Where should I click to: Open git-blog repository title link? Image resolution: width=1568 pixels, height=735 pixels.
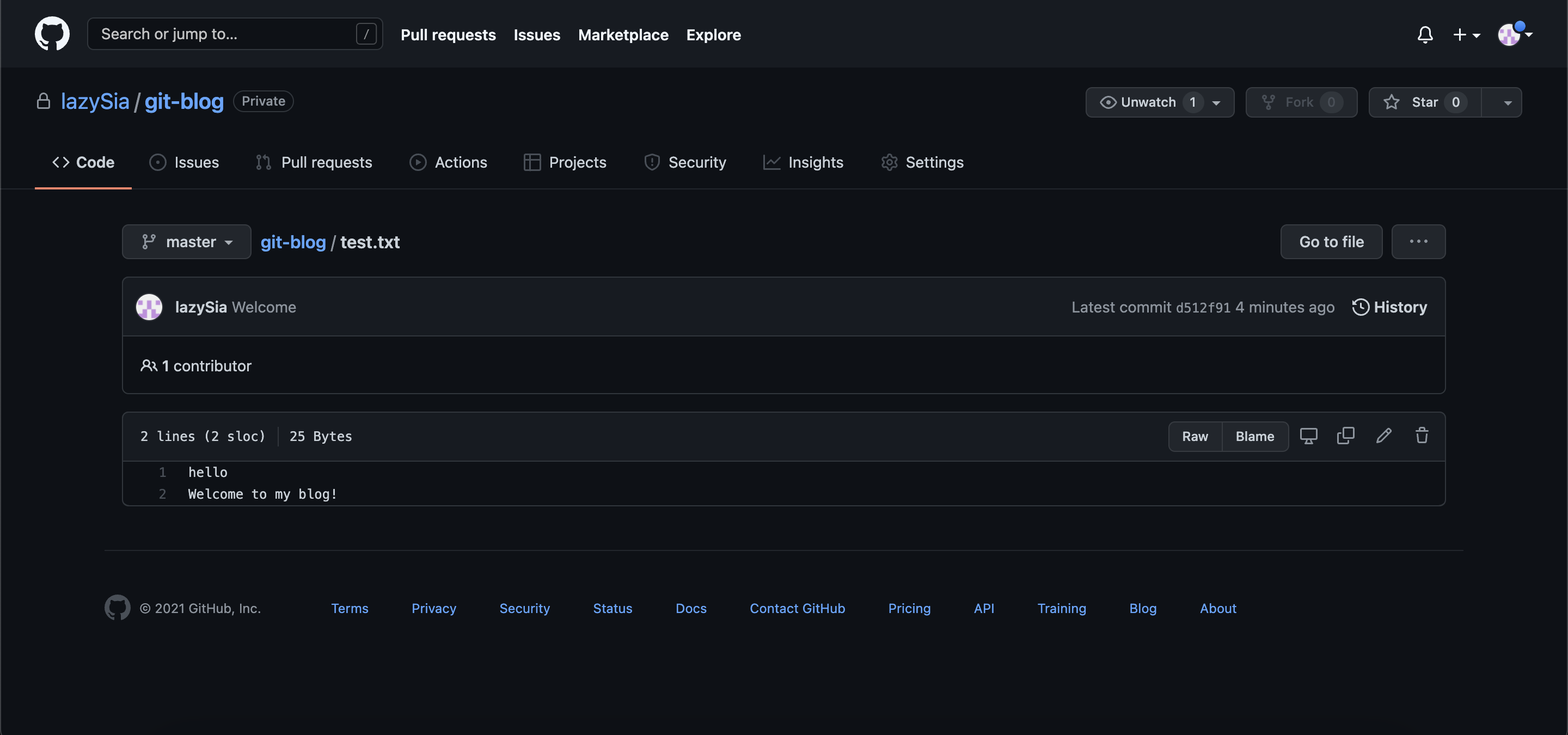[184, 101]
